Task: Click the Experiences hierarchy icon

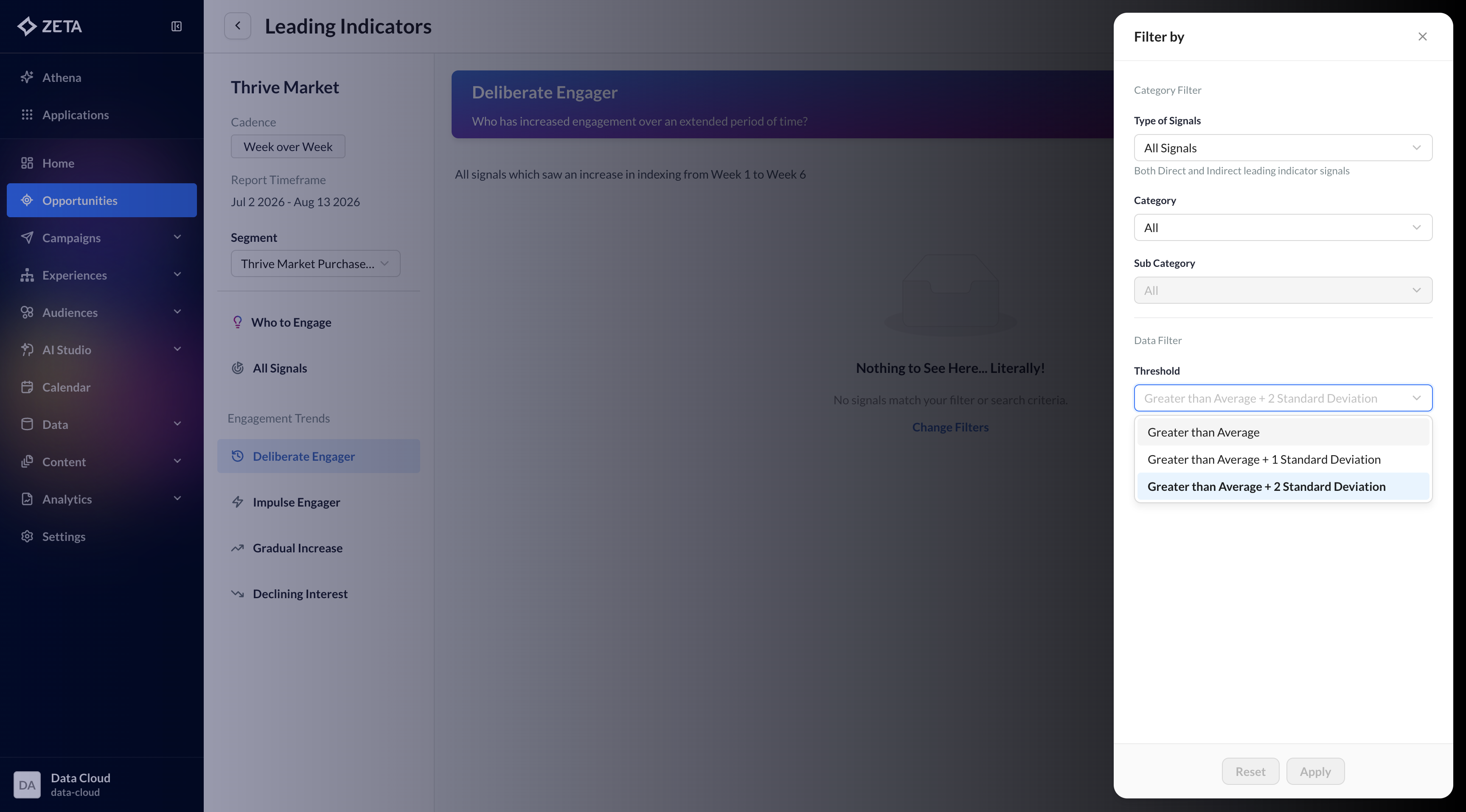Action: click(27, 275)
